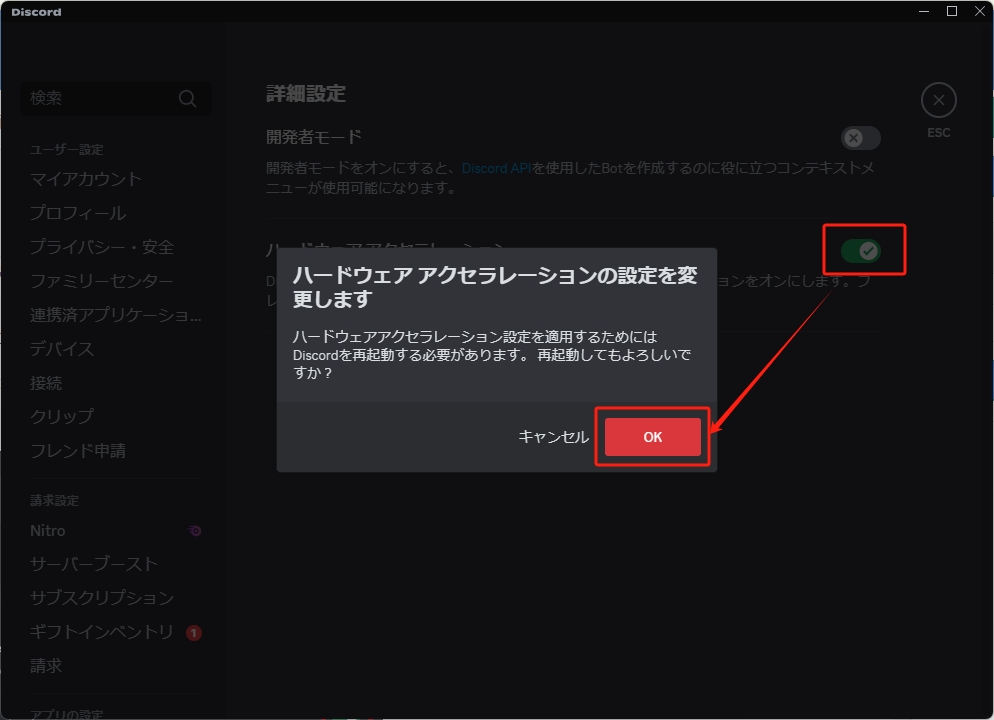The height and width of the screenshot is (720, 994).
Task: Open ギフトインベントリ settings
Action: click(101, 632)
